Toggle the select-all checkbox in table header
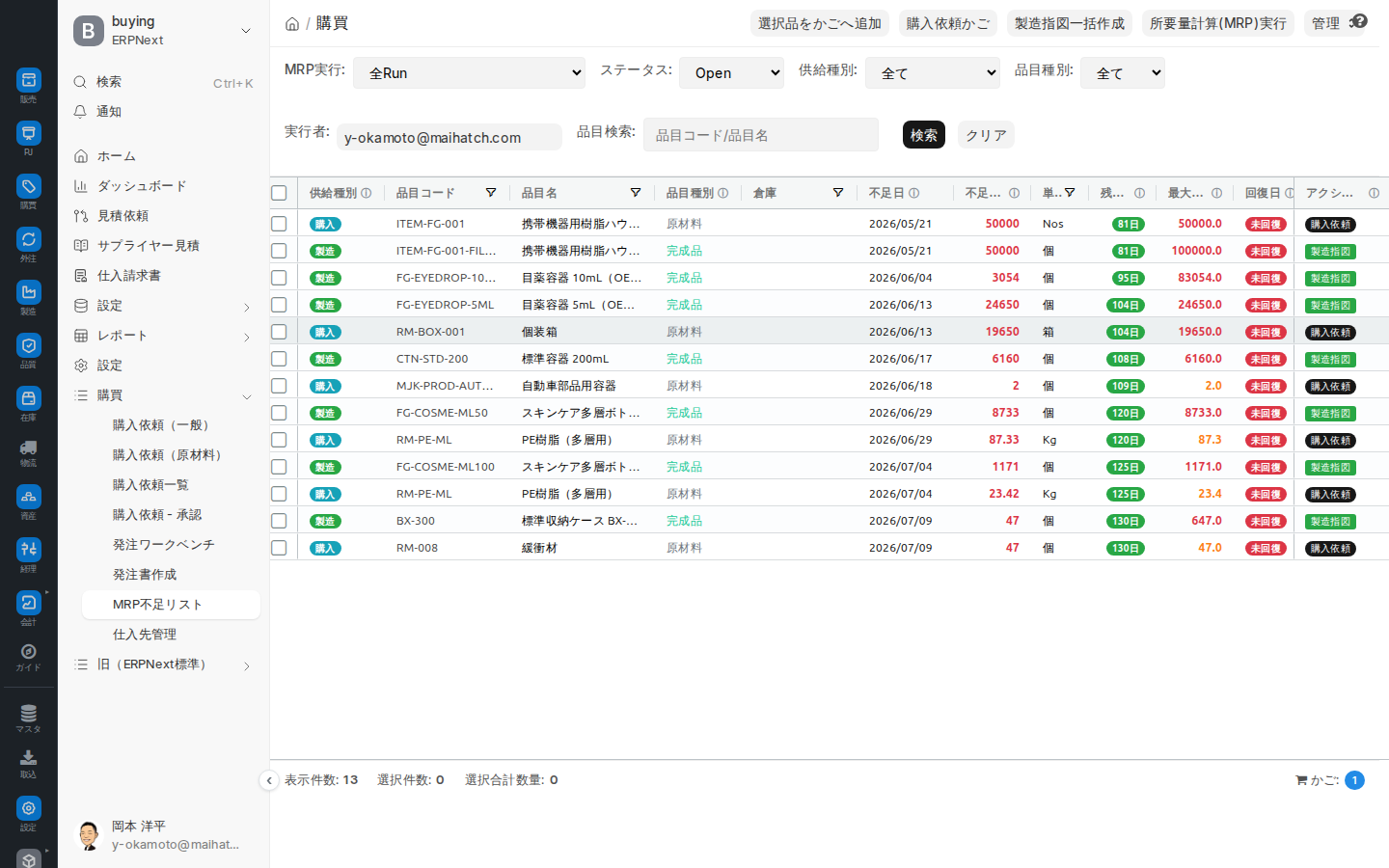Image resolution: width=1389 pixels, height=868 pixels. 279,193
